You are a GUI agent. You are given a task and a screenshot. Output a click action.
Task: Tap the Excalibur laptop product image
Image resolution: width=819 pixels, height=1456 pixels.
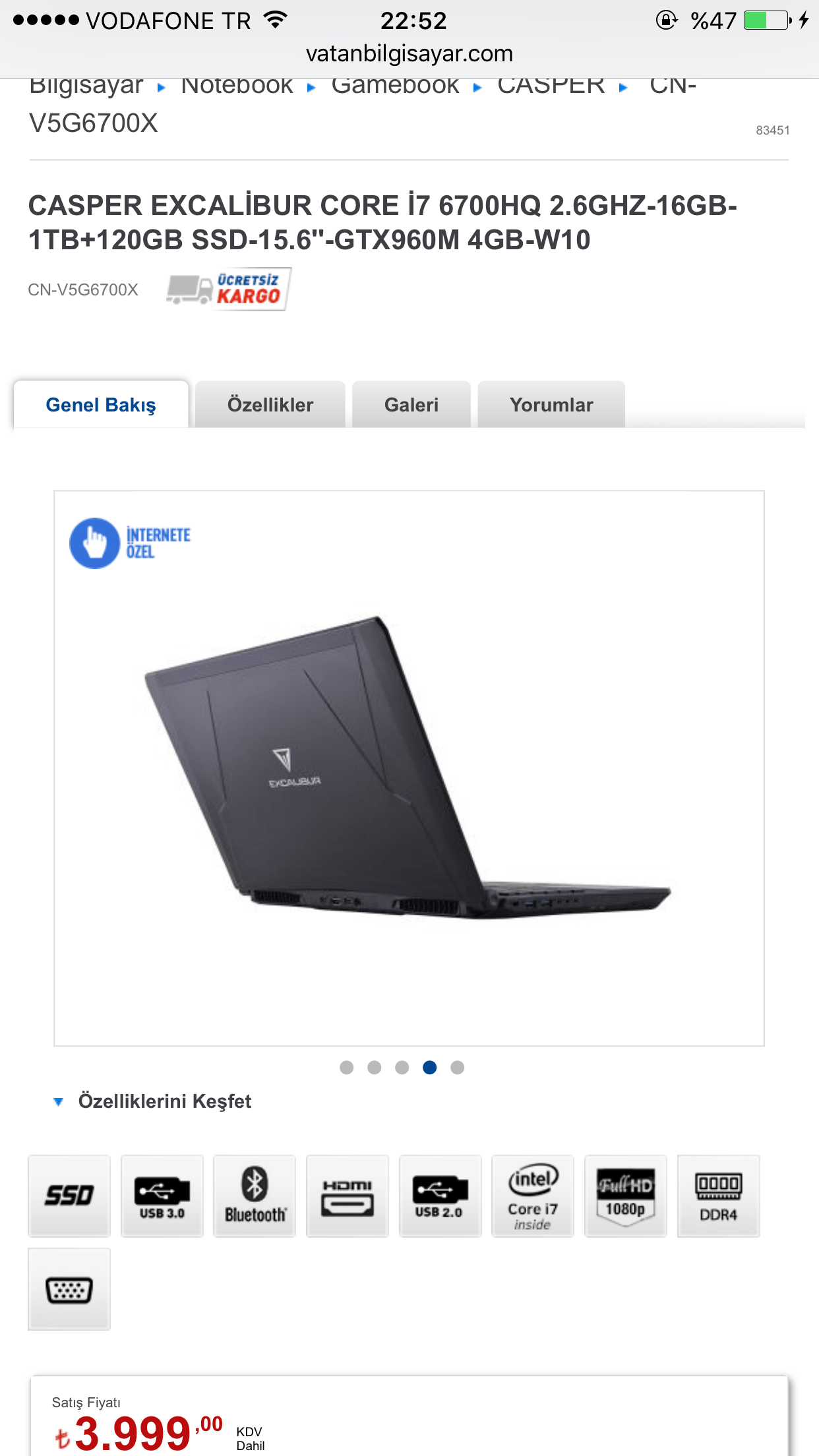[408, 768]
